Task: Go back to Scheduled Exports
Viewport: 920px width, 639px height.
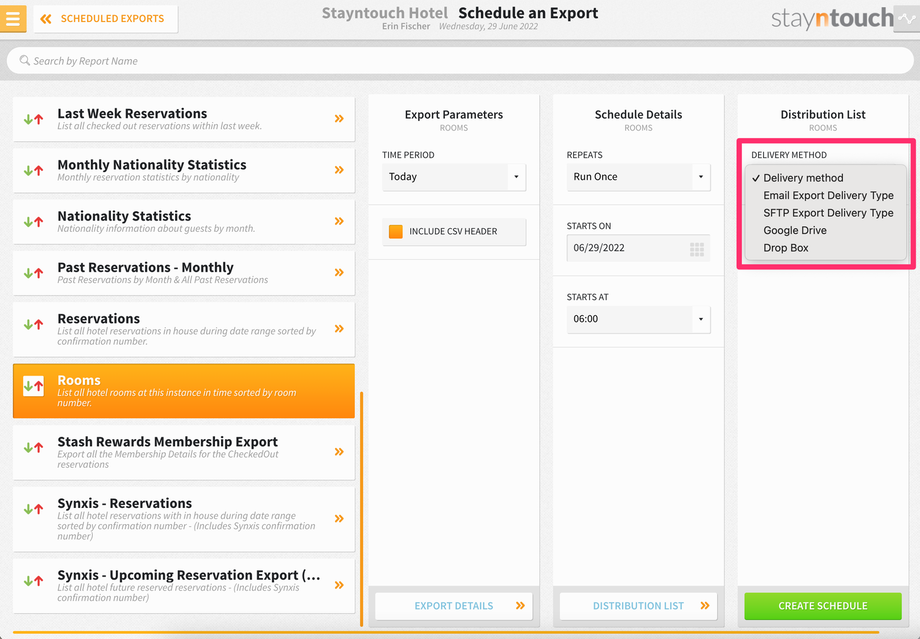Action: (106, 19)
